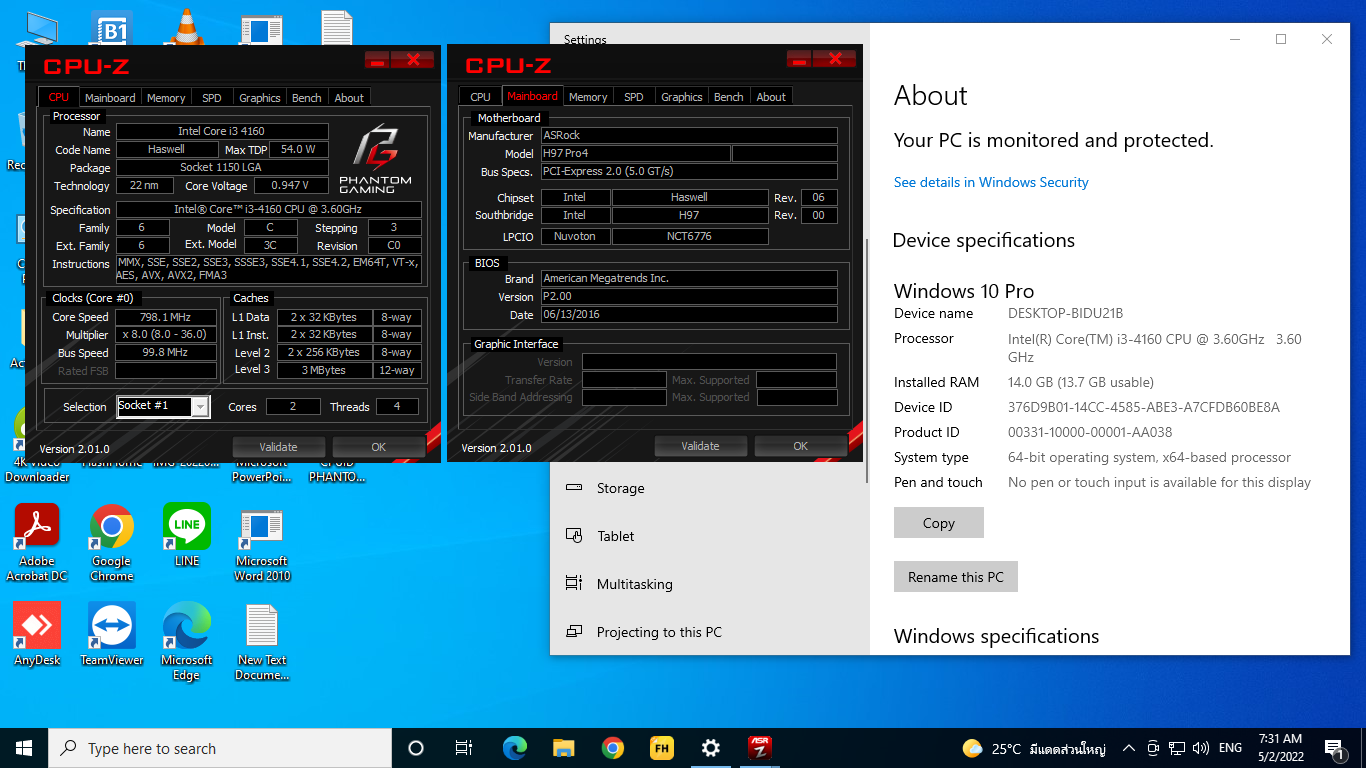This screenshot has width=1366, height=768.
Task: Select the Microsoft Word 2010 desktop icon
Action: click(262, 542)
